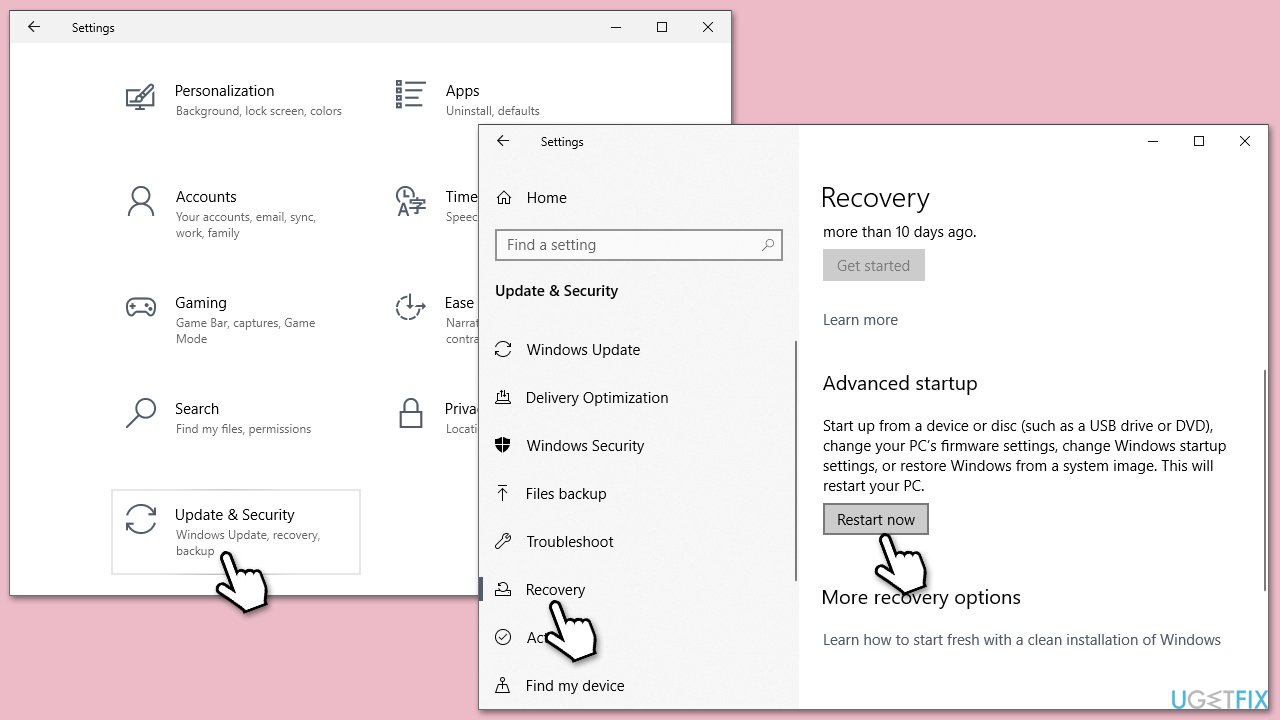Click the Find a setting search box

click(x=639, y=245)
